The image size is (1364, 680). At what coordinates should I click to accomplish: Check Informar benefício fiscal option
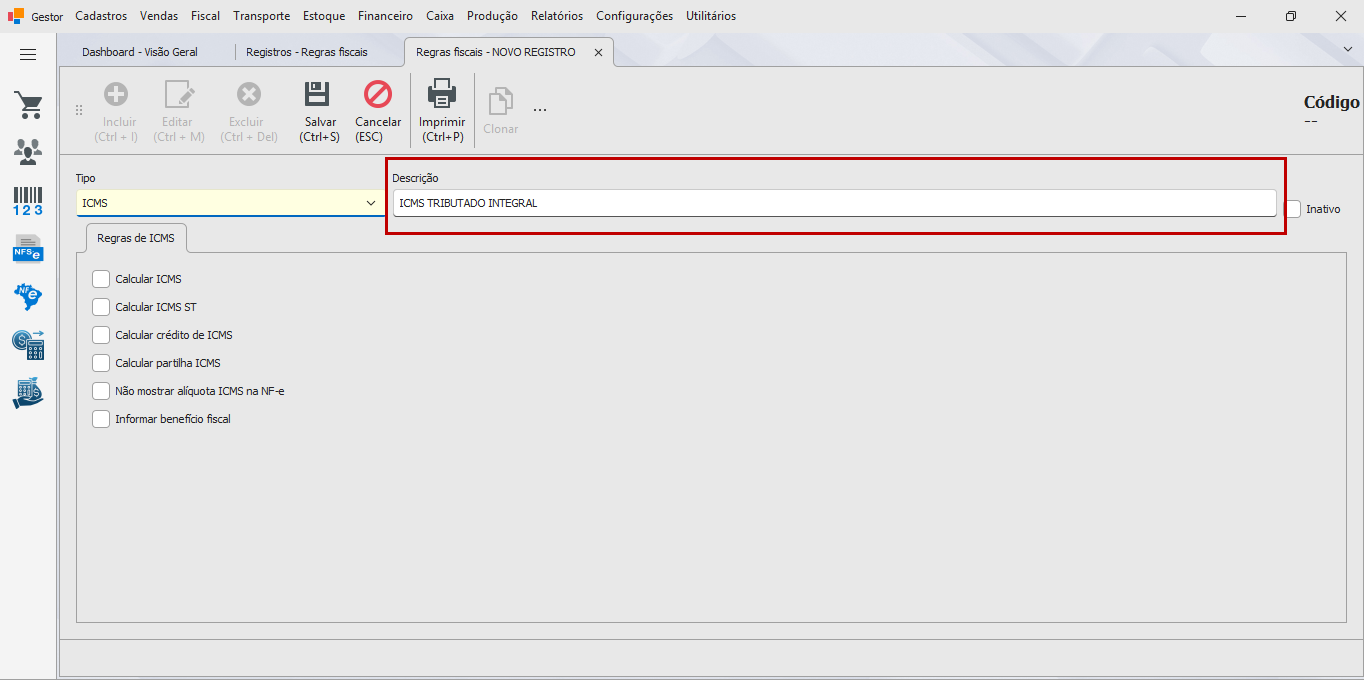point(101,419)
